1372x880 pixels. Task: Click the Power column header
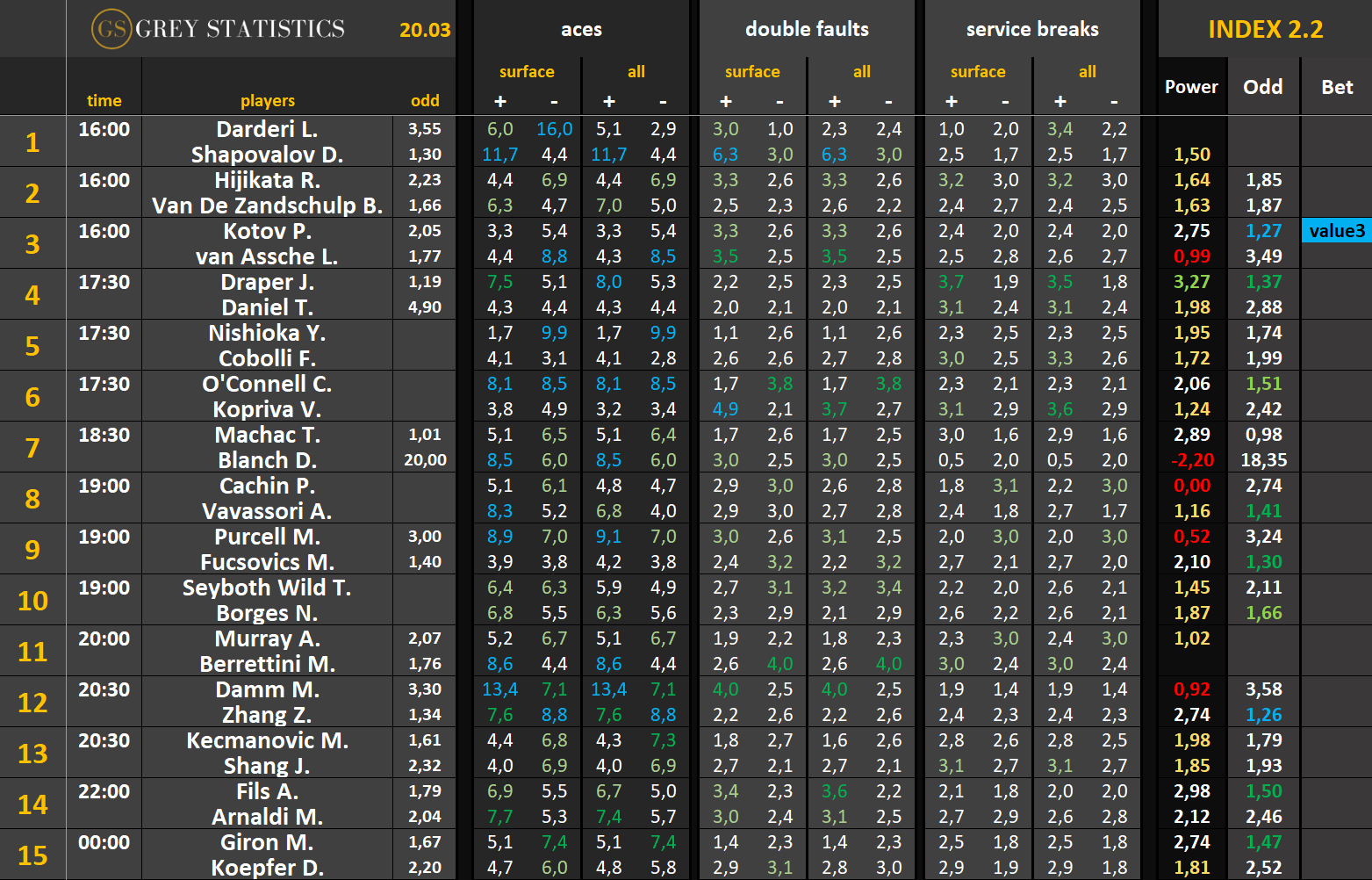[1191, 87]
